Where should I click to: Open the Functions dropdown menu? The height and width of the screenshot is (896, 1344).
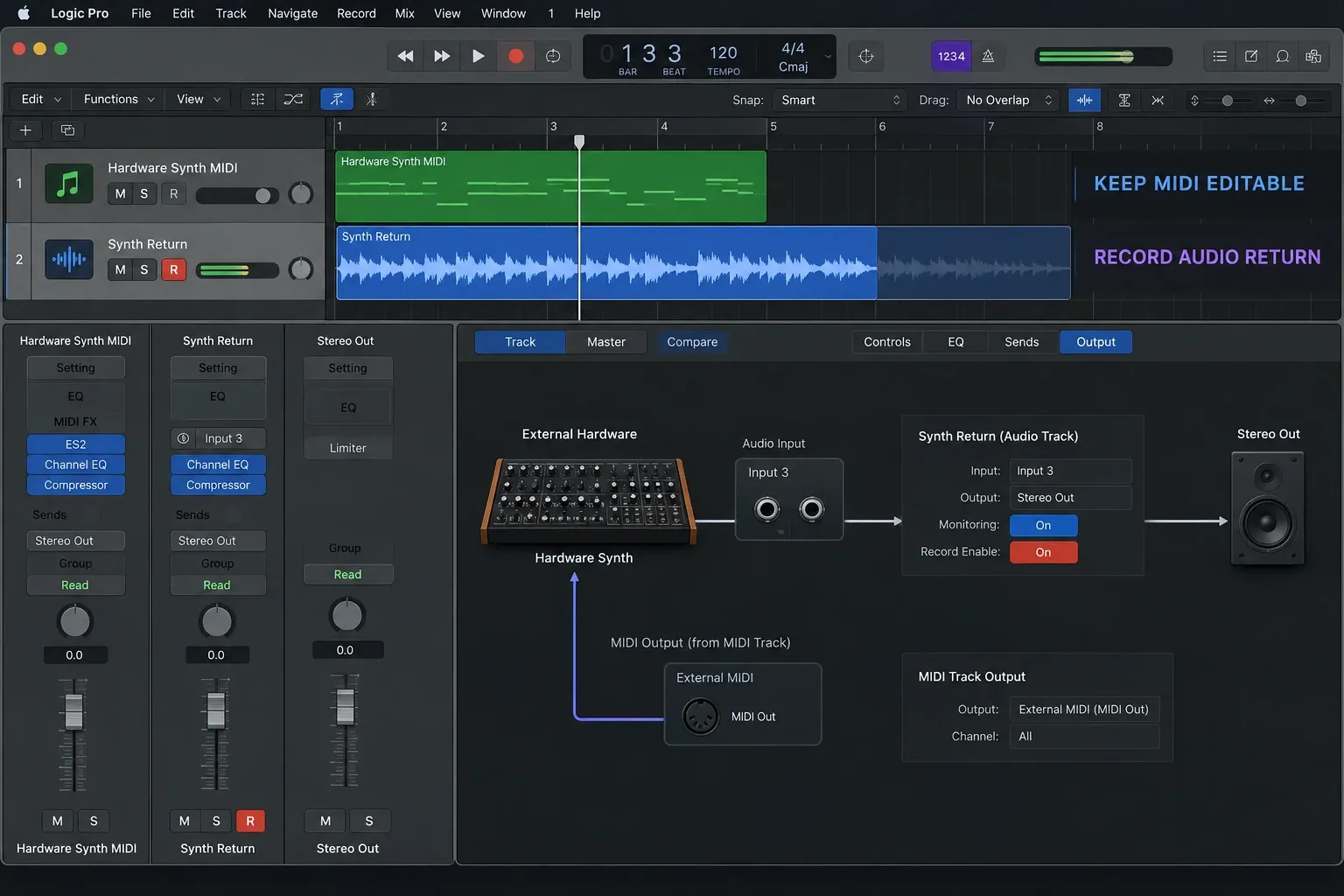coord(118,100)
